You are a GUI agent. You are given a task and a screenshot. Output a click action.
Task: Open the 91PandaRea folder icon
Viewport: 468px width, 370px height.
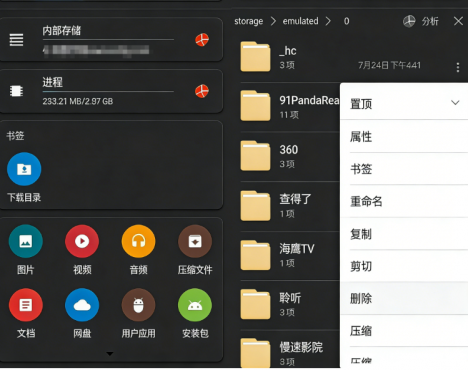[x=255, y=106]
